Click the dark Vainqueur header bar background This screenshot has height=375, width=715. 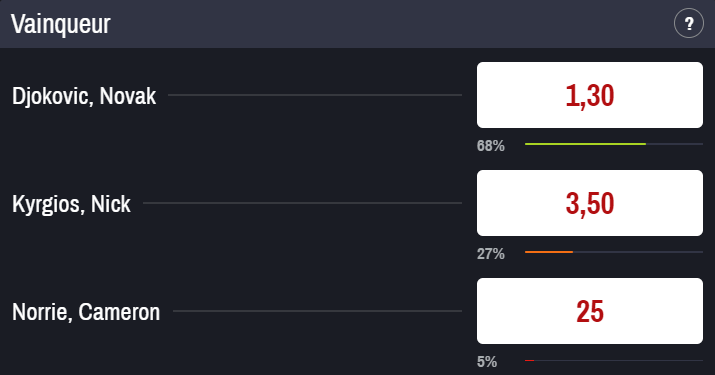click(x=358, y=24)
